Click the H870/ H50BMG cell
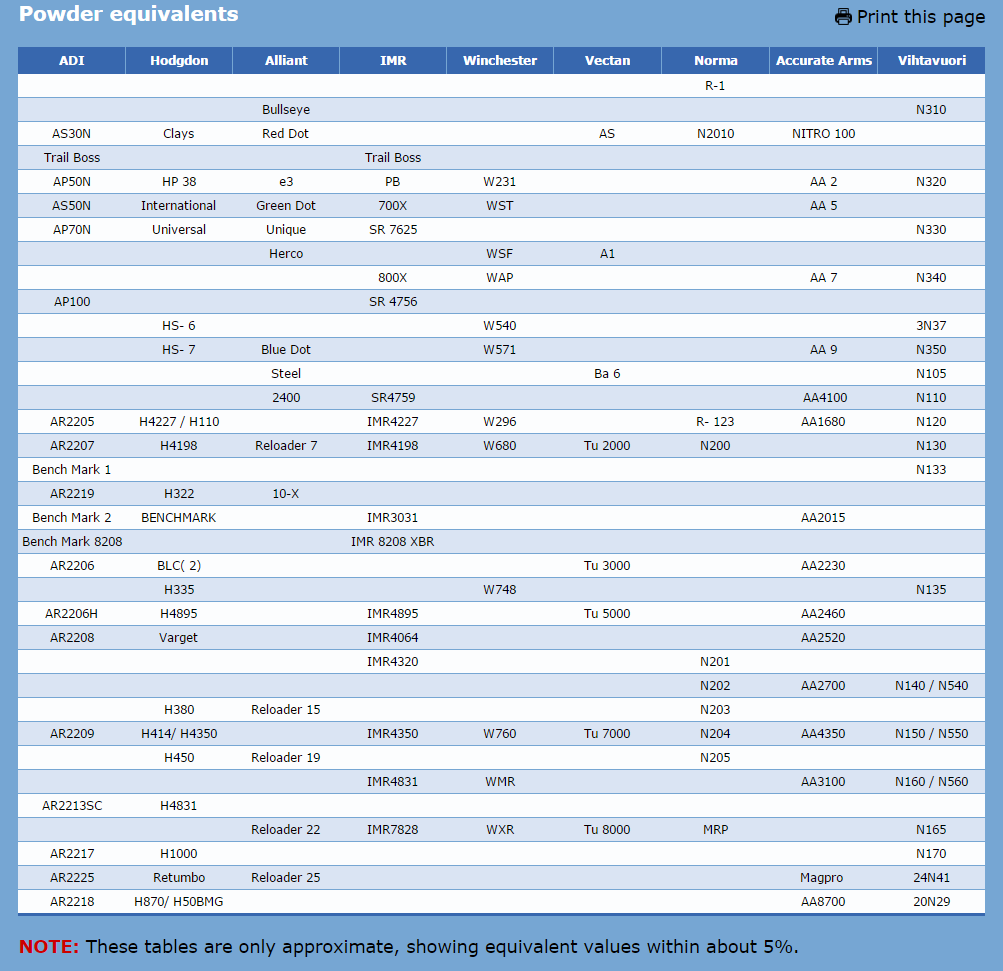Screen dimensions: 1003x971 178,901
